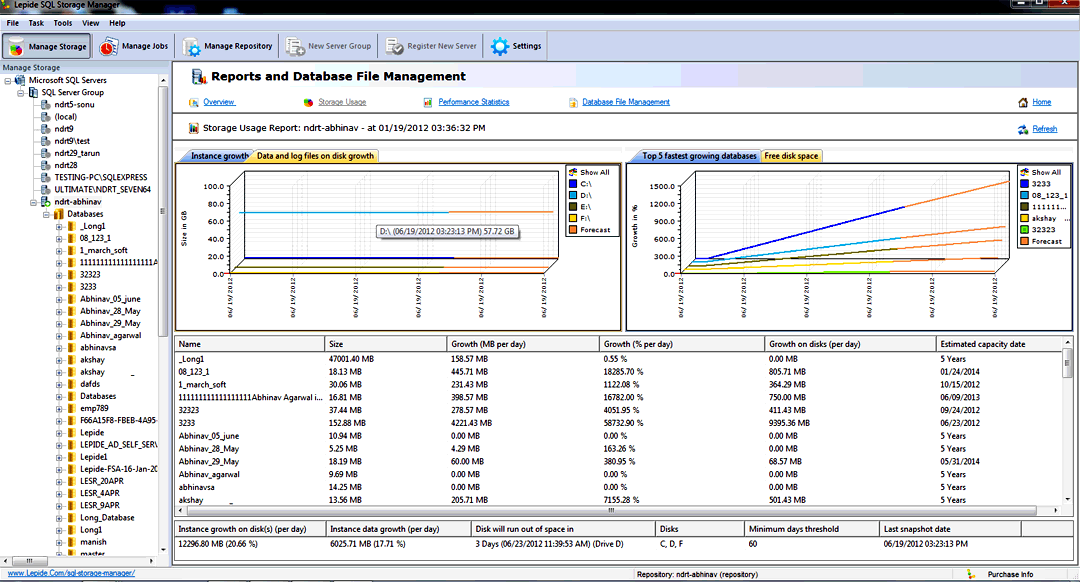This screenshot has height=582, width=1080.
Task: Open the Database File Management link
Action: tap(625, 102)
